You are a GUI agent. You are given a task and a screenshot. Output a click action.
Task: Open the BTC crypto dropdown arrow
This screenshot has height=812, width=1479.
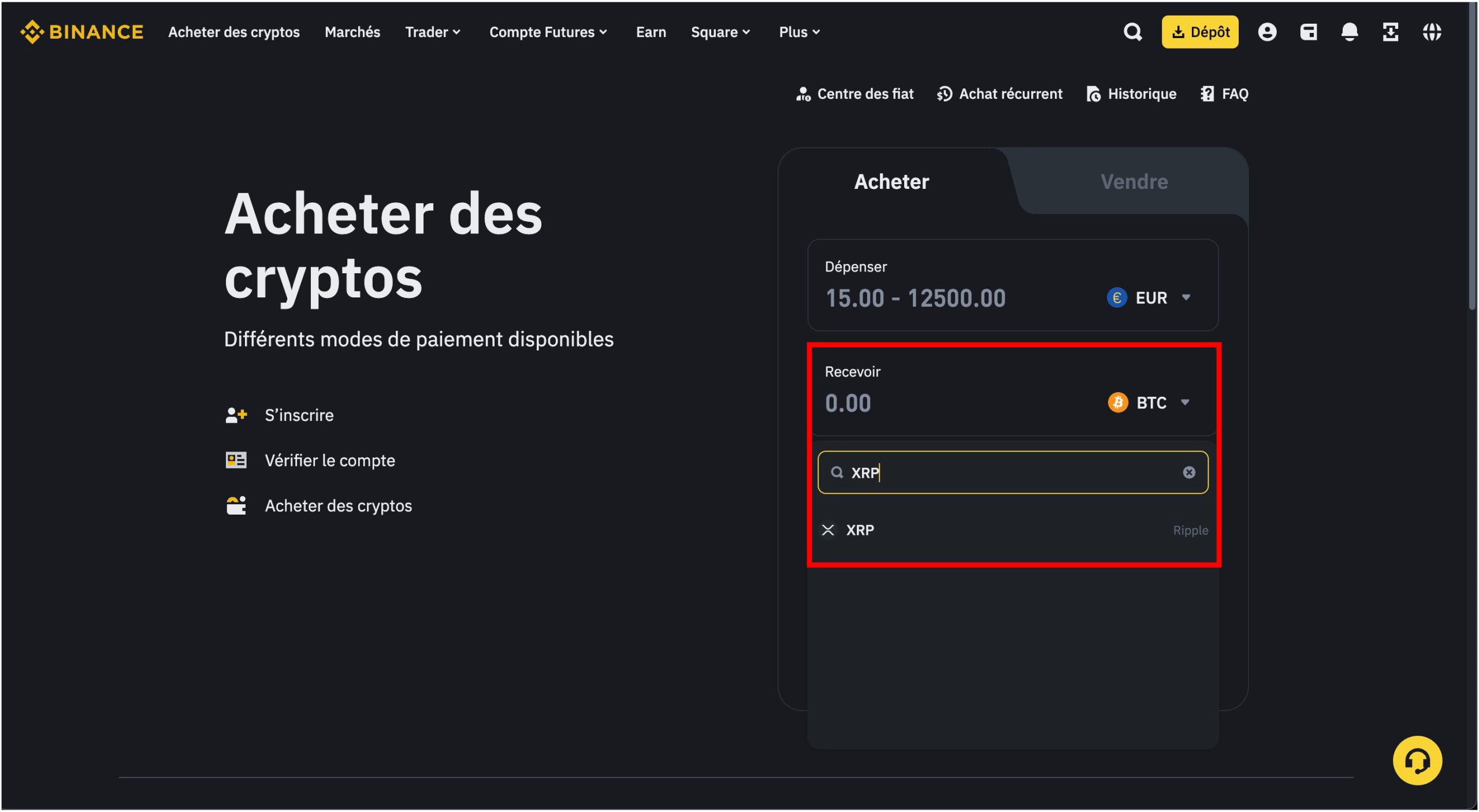1184,403
